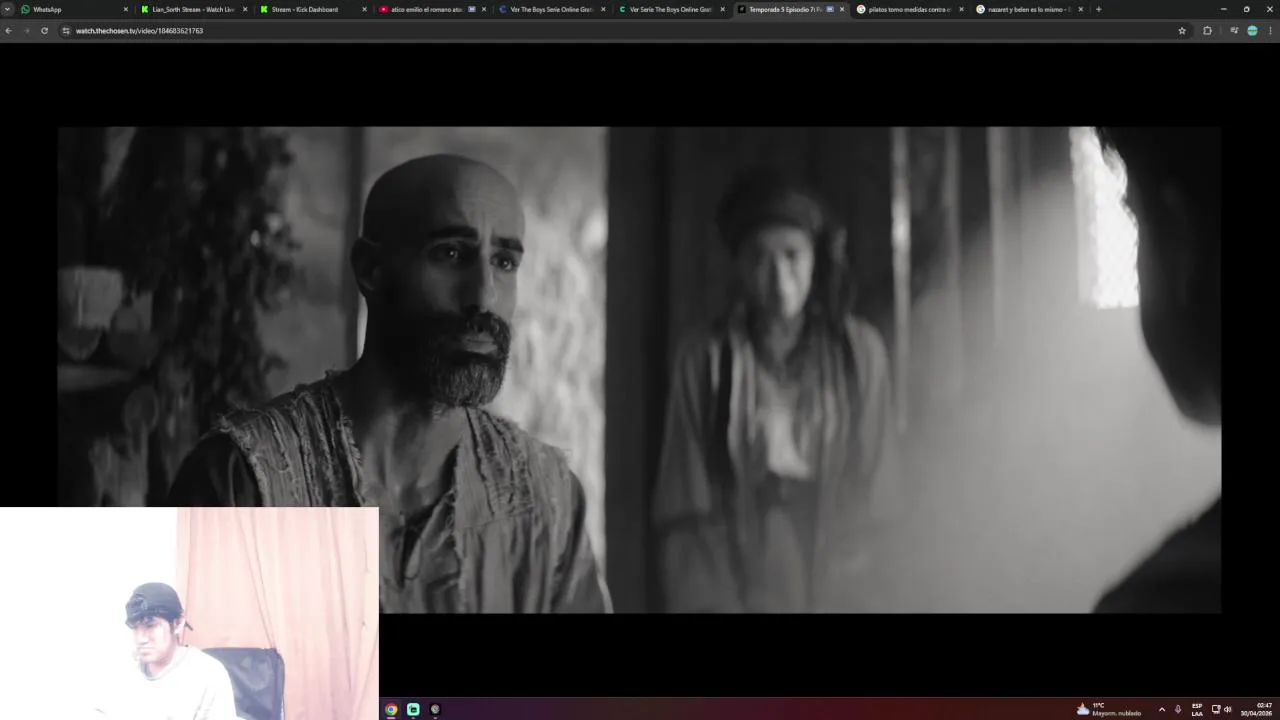The image size is (1280, 720).
Task: Bookmark this page with star icon
Action: pos(1182,31)
